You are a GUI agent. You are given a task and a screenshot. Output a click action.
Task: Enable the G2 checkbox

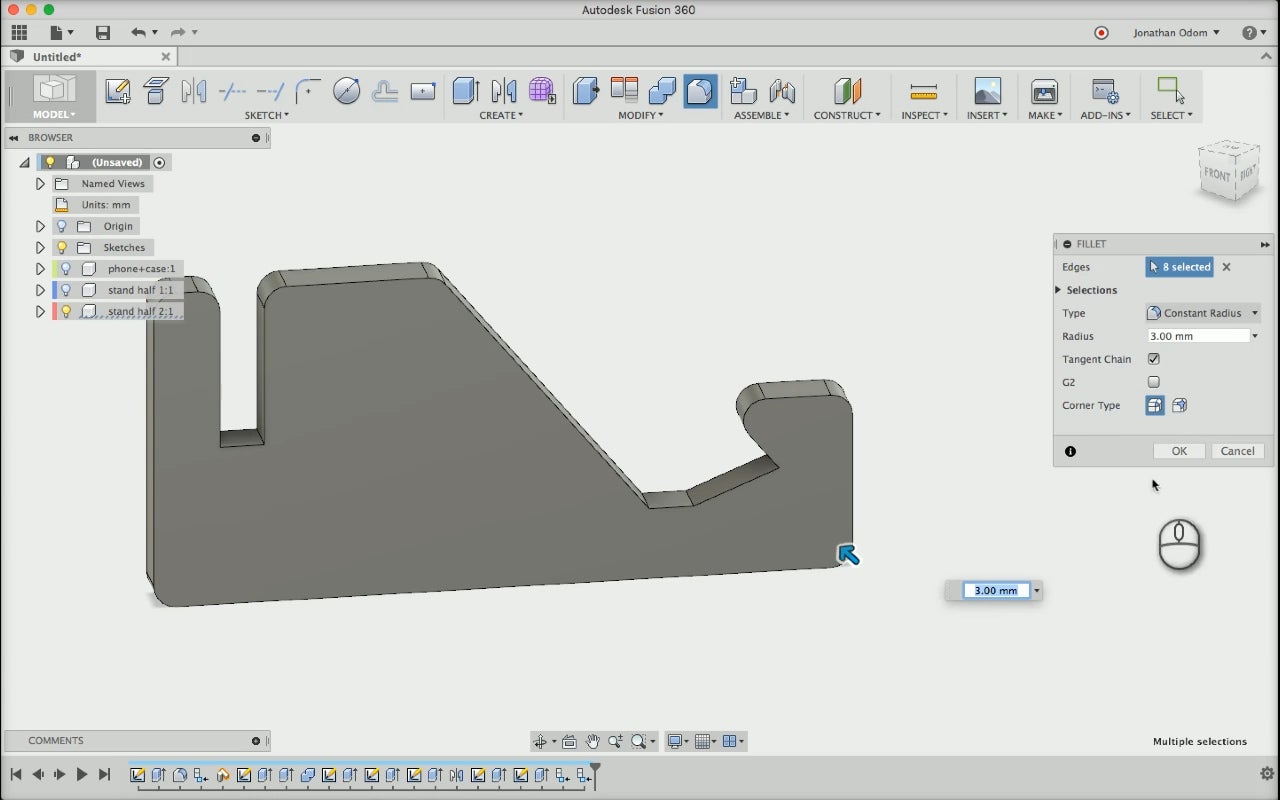(x=1154, y=382)
